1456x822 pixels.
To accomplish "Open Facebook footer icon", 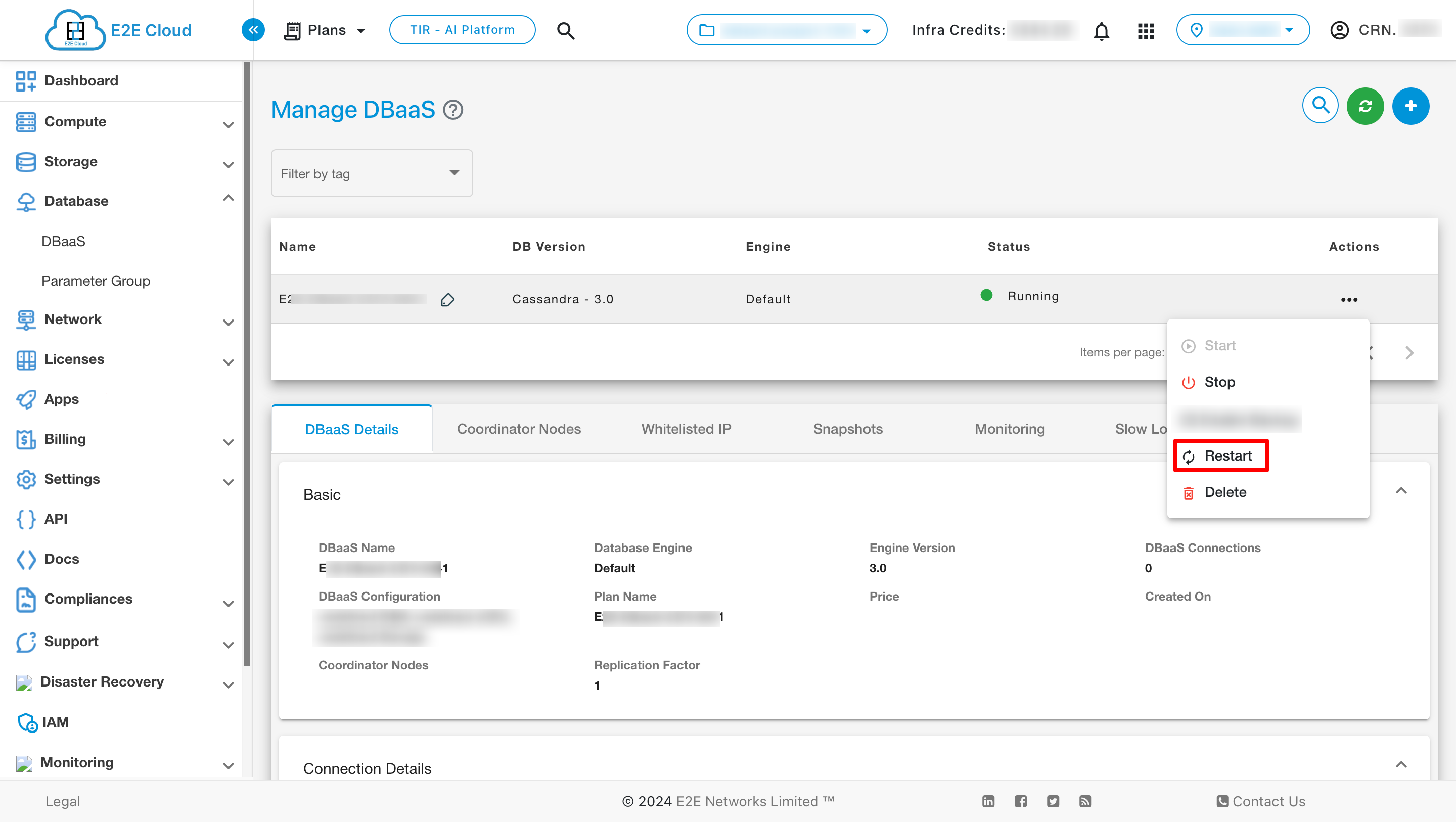I will coord(1020,801).
